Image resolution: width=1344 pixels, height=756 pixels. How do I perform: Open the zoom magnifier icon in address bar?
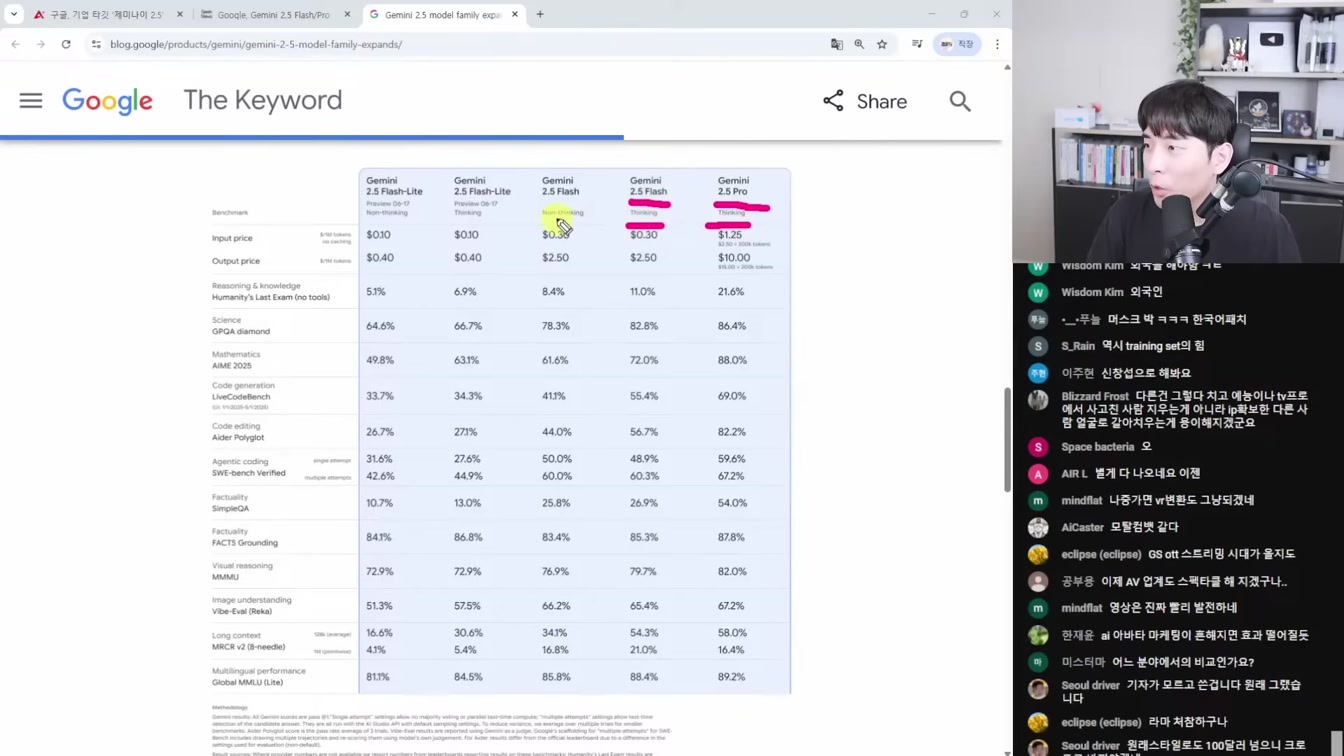click(859, 44)
